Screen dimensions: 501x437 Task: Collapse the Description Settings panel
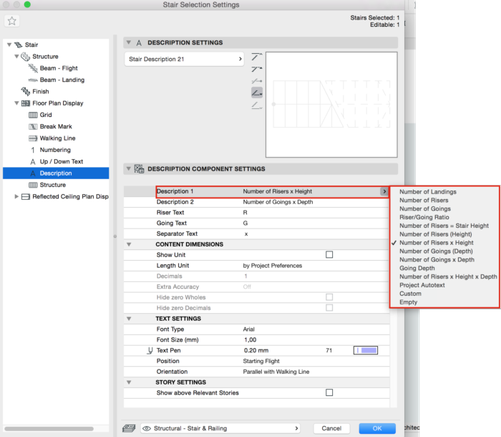pyautogui.click(x=128, y=42)
